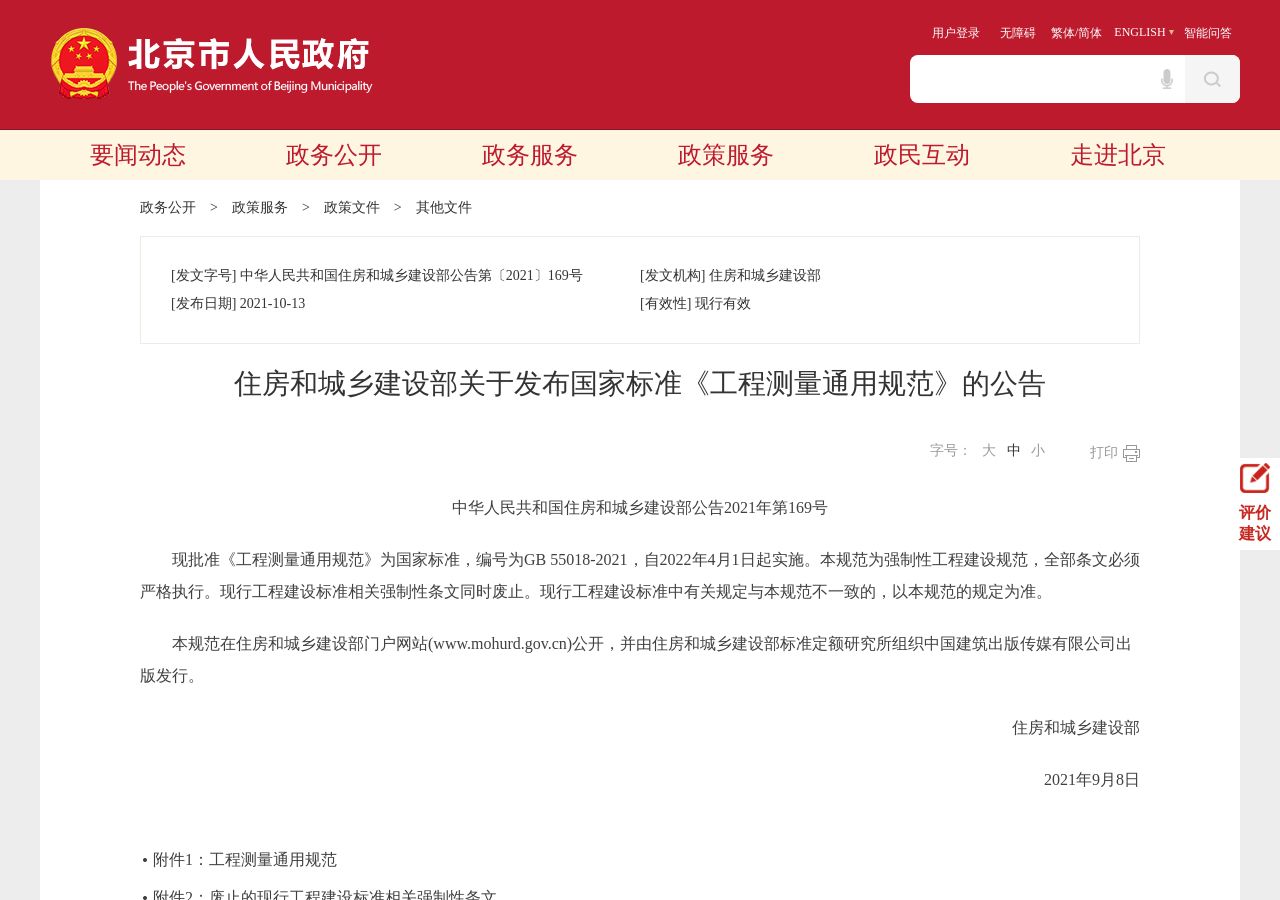This screenshot has width=1280, height=900.
Task: Select small font size 小
Action: [1038, 451]
